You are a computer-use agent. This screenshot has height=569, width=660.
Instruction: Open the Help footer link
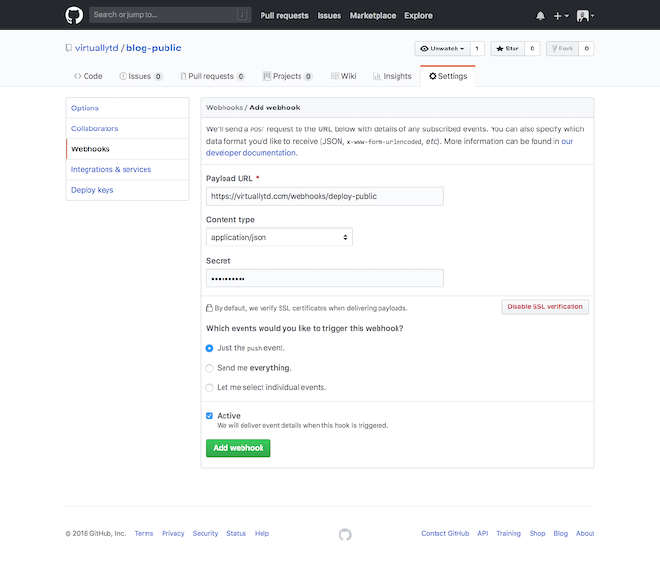(262, 533)
